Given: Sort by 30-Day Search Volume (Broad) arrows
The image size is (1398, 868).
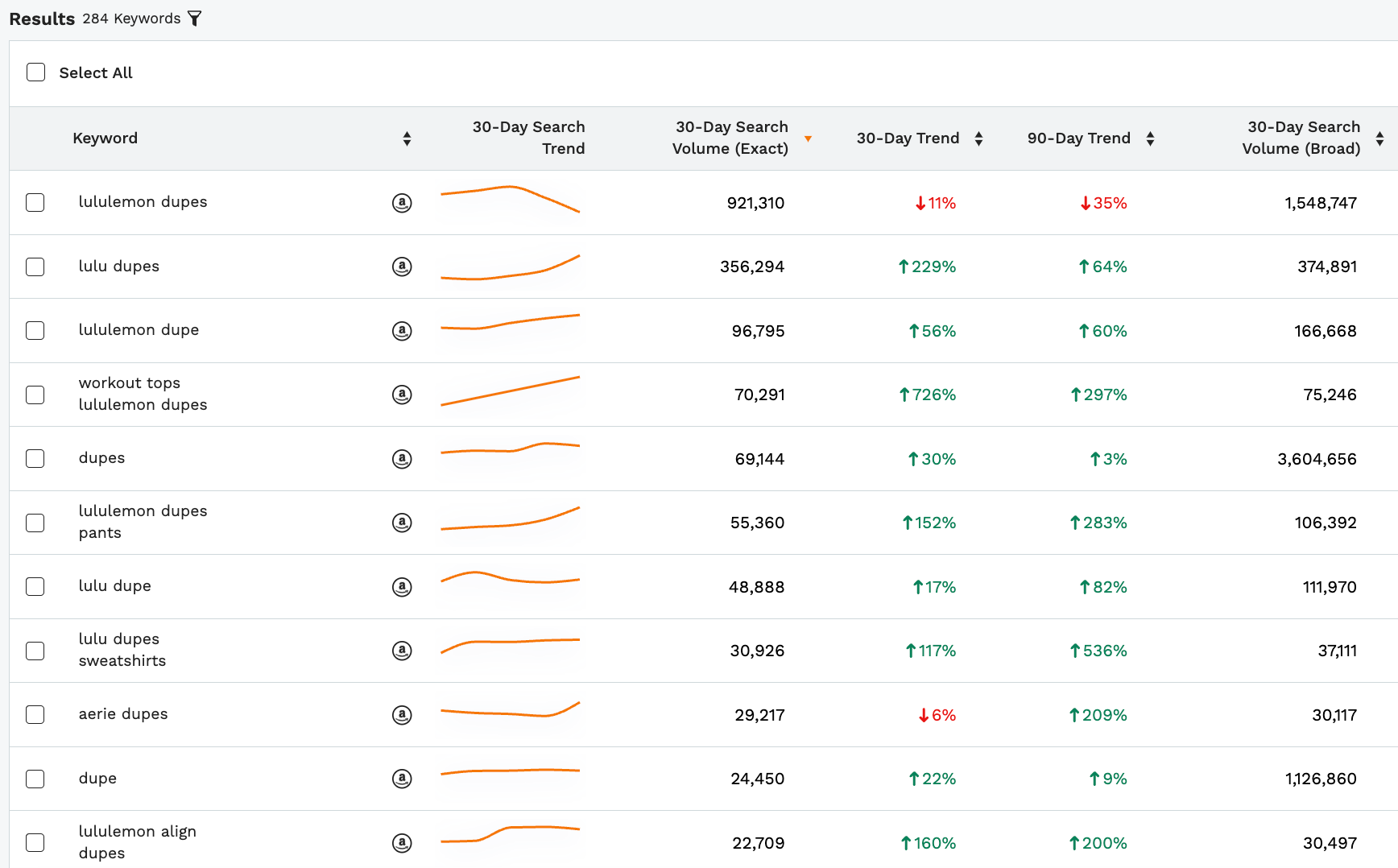Looking at the screenshot, I should point(1379,138).
